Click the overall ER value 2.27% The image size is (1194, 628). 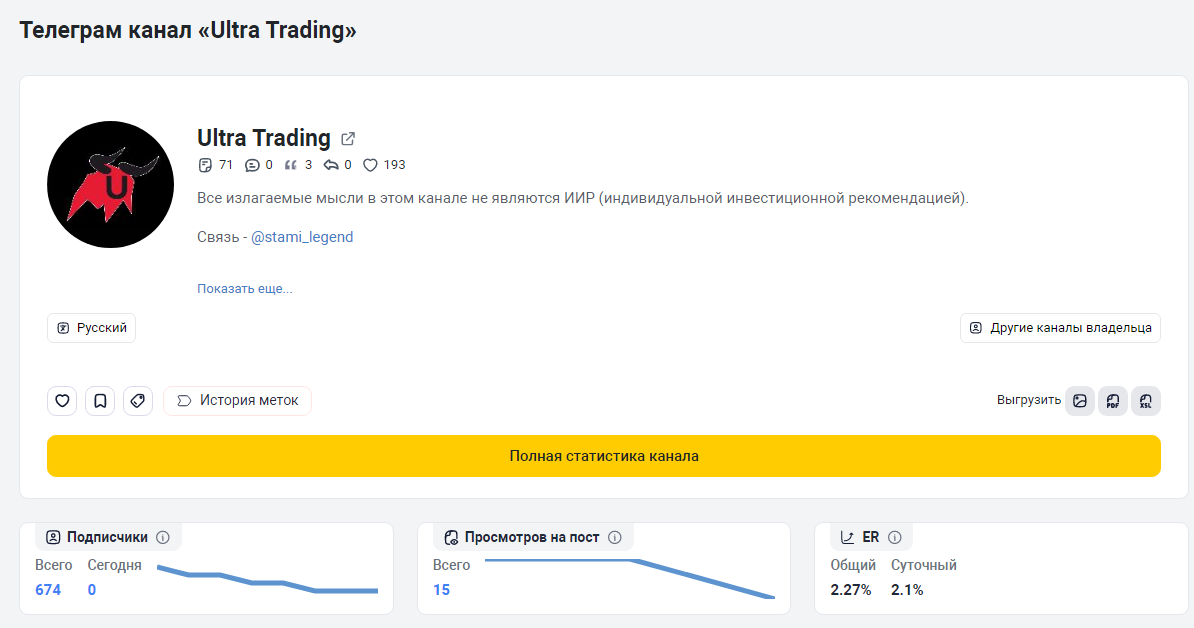click(x=851, y=590)
